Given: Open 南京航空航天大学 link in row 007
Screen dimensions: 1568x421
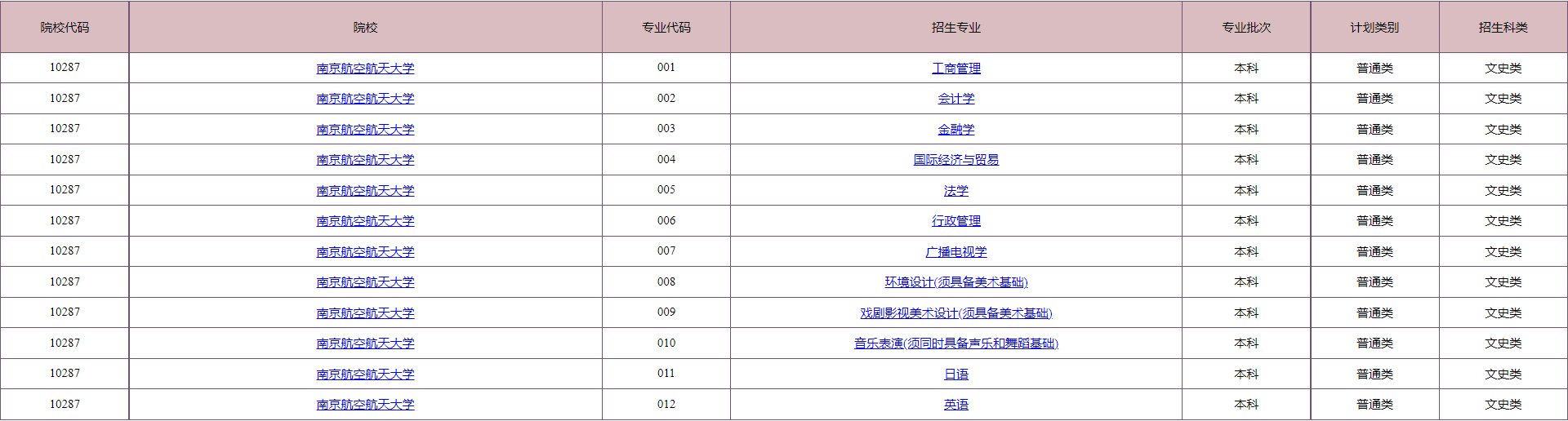Looking at the screenshot, I should tap(365, 251).
